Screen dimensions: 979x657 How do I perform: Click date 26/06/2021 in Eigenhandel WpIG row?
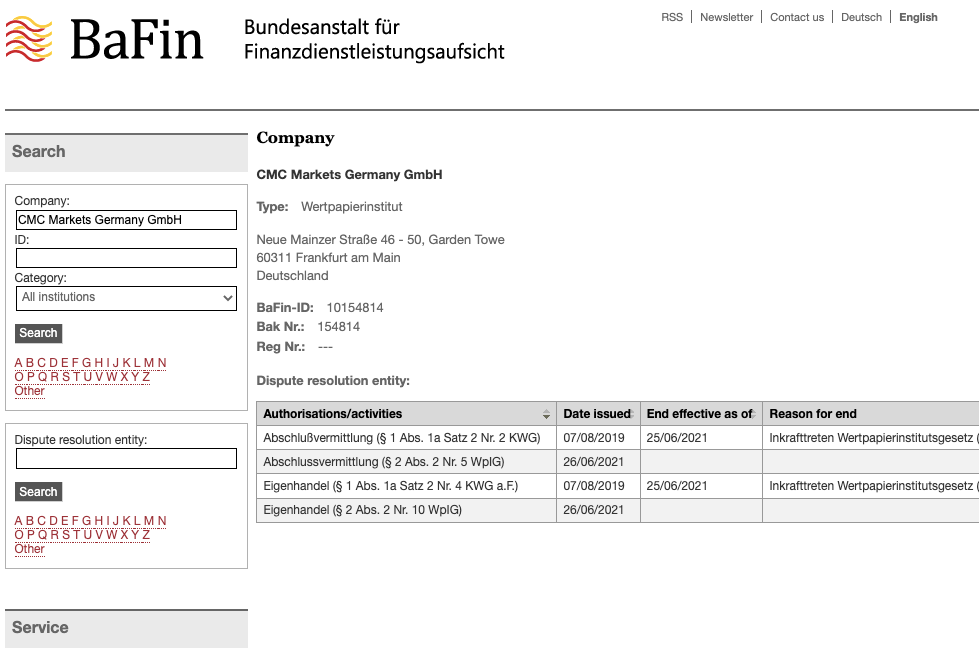point(593,510)
